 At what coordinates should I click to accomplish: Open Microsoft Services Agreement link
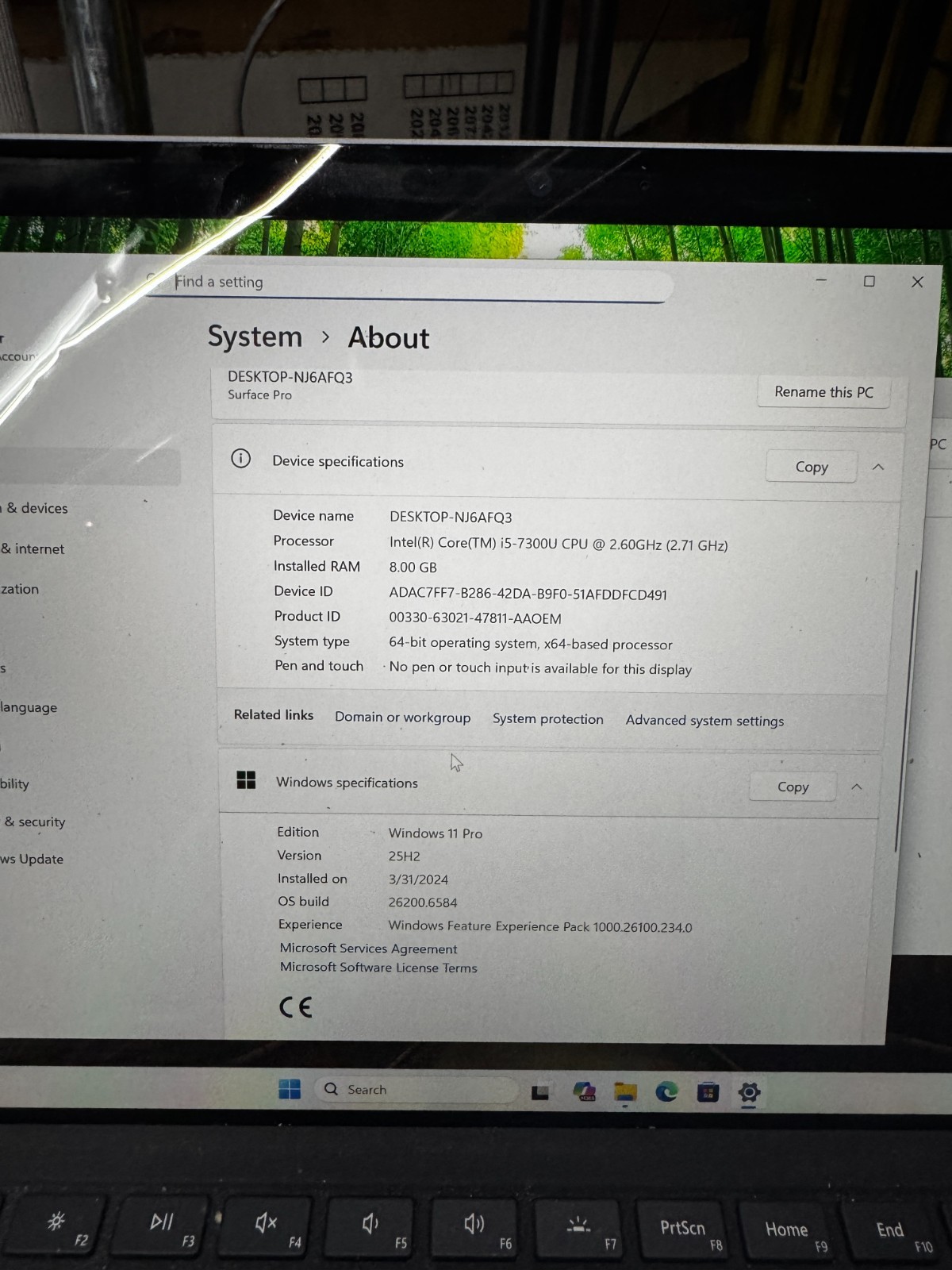[368, 949]
